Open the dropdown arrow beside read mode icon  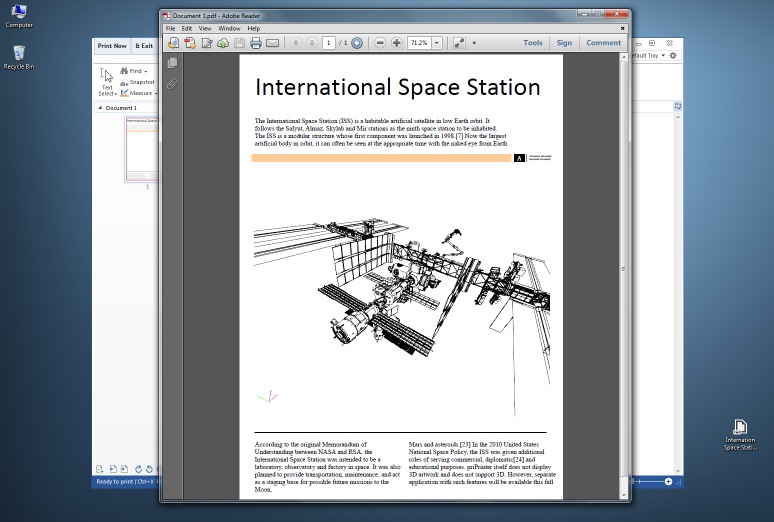point(474,43)
